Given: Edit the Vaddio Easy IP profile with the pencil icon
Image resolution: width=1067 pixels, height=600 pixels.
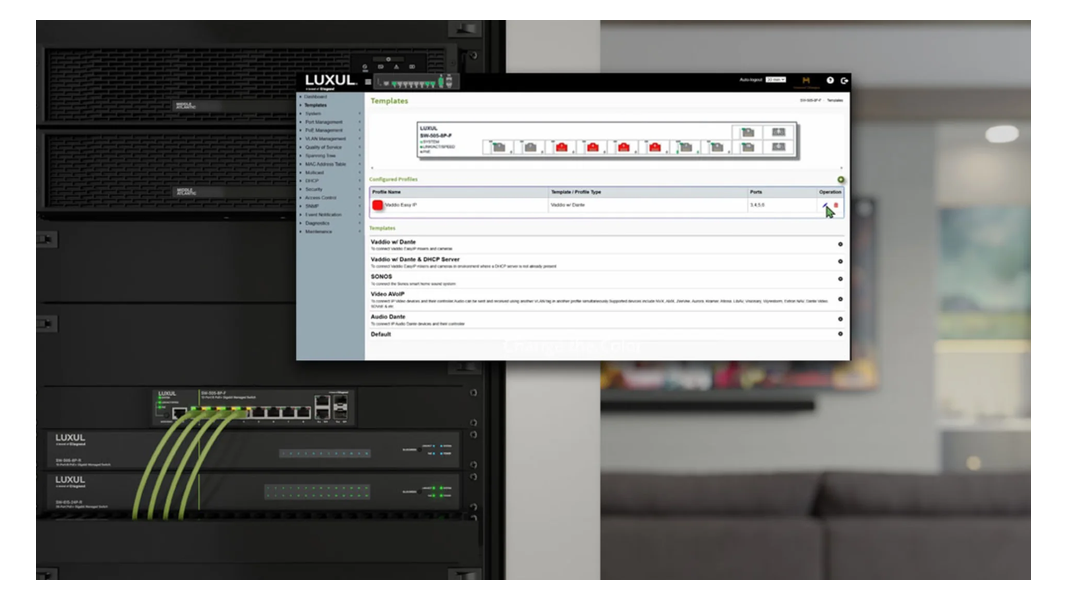Looking at the screenshot, I should click(824, 205).
